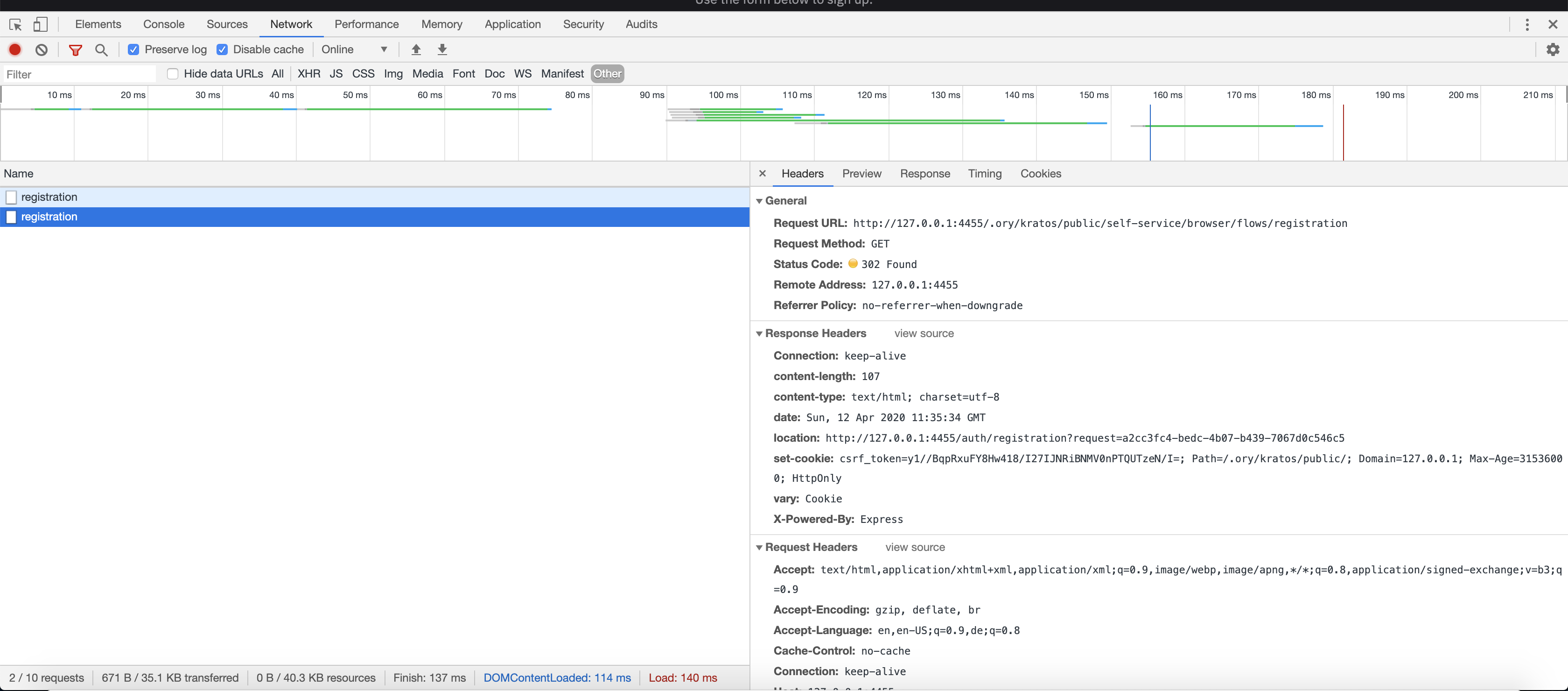Click the record (stop) button in DevTools
The image size is (1568, 691).
tap(14, 49)
